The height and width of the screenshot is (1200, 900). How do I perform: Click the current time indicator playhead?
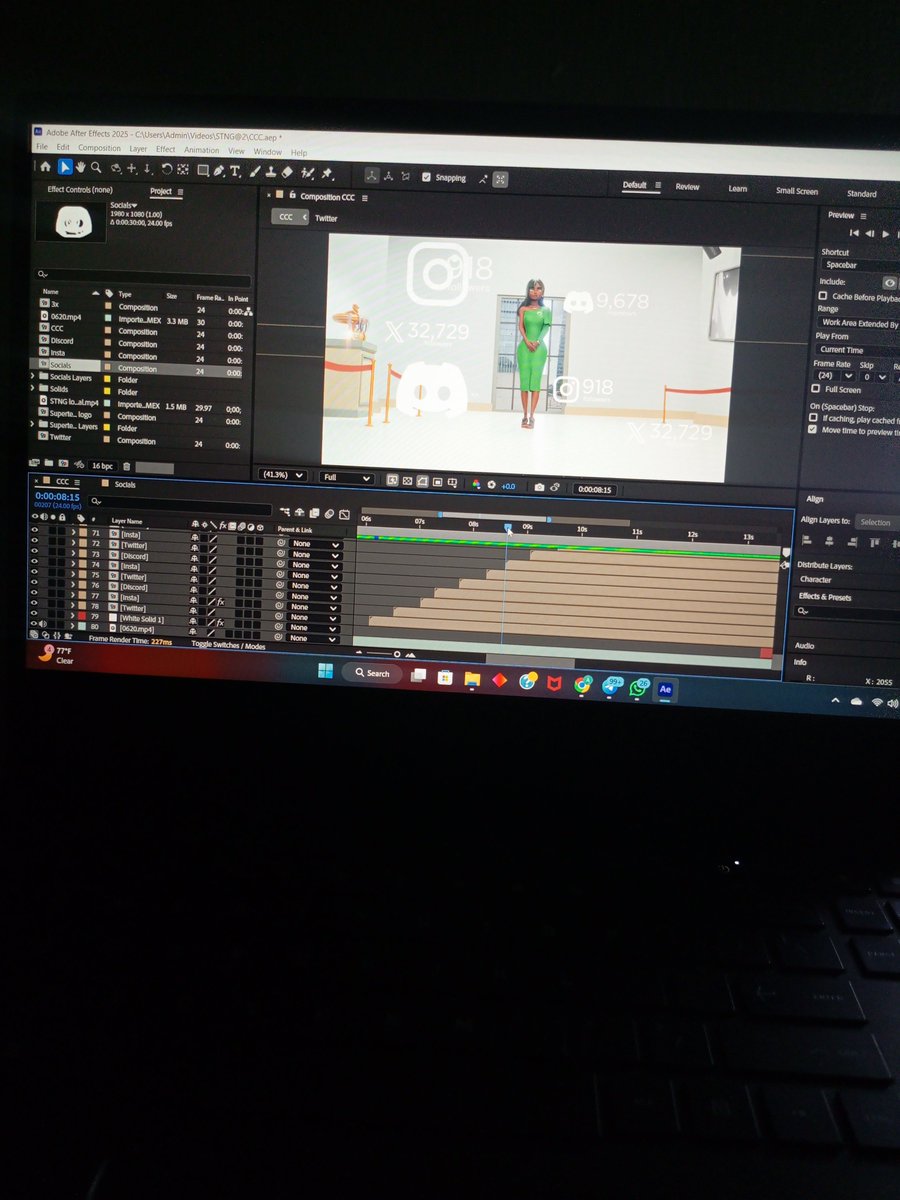508,527
